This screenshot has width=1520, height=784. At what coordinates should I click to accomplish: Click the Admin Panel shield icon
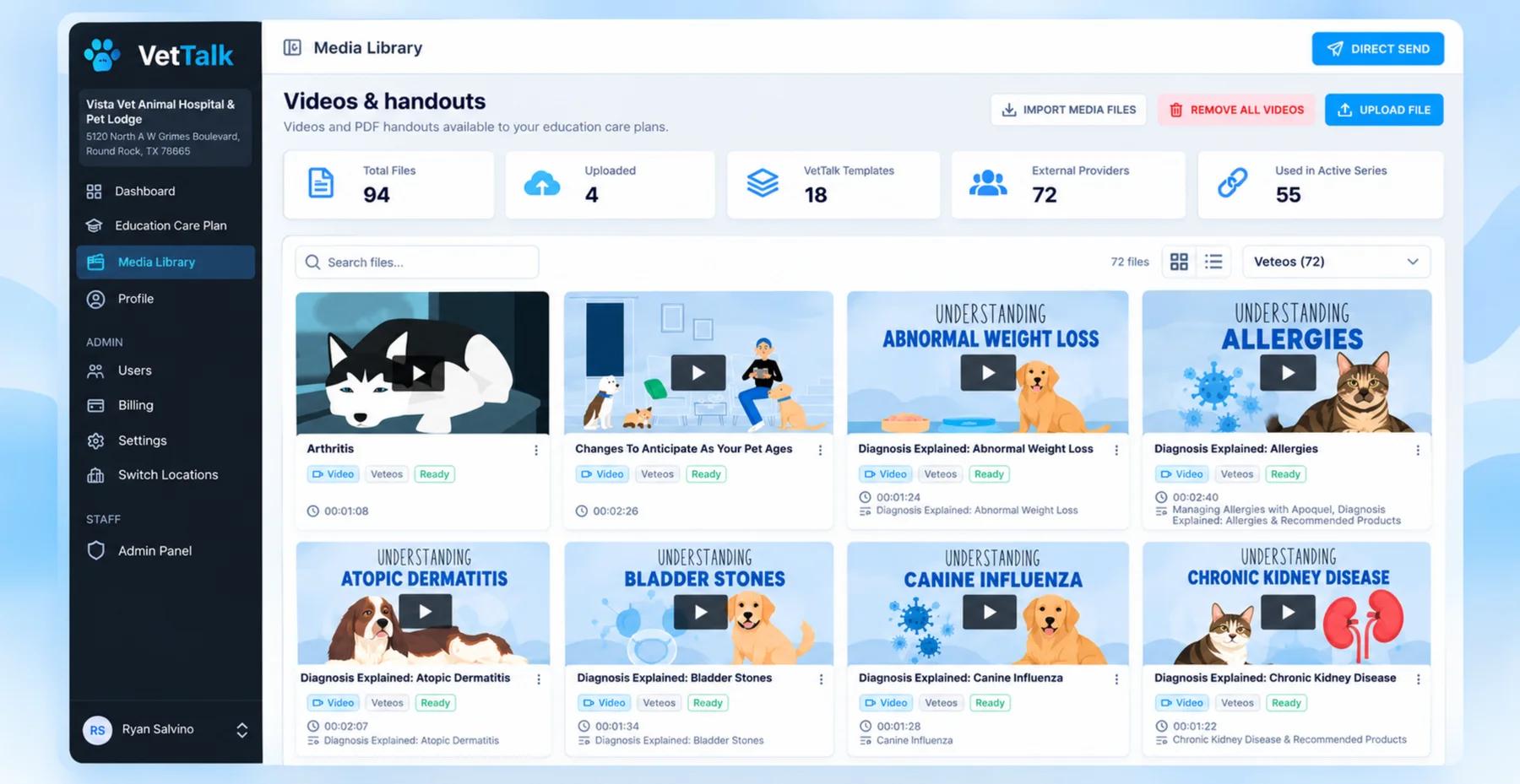tap(96, 550)
